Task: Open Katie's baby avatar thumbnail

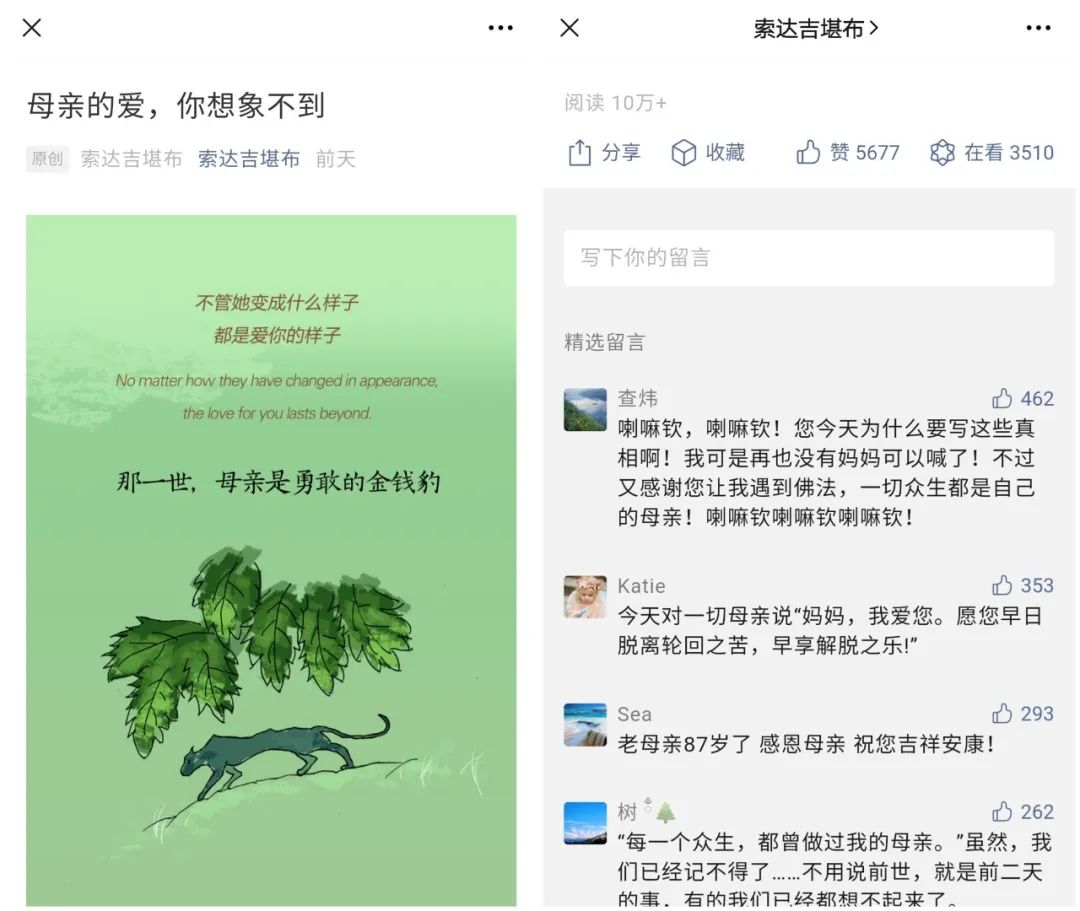Action: pos(585,597)
